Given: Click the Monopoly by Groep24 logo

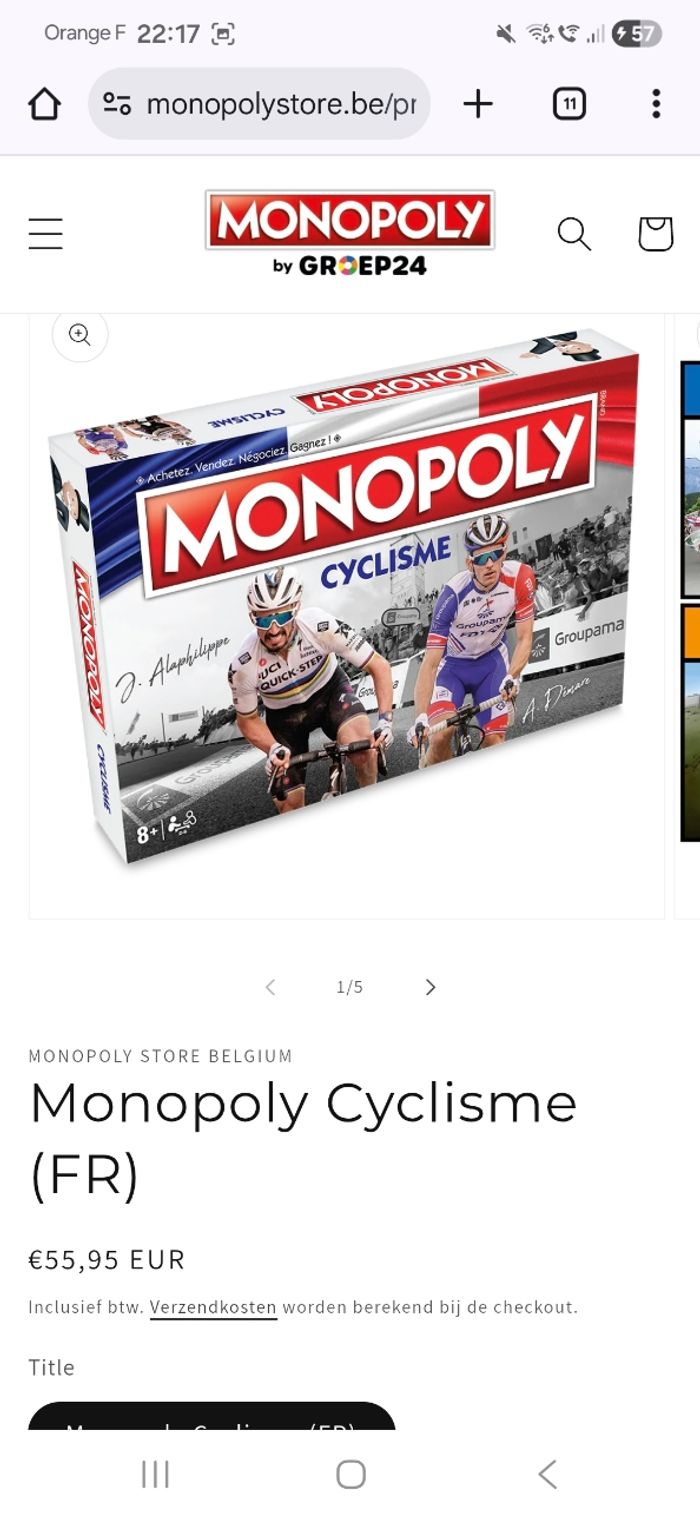Looking at the screenshot, I should coord(350,233).
